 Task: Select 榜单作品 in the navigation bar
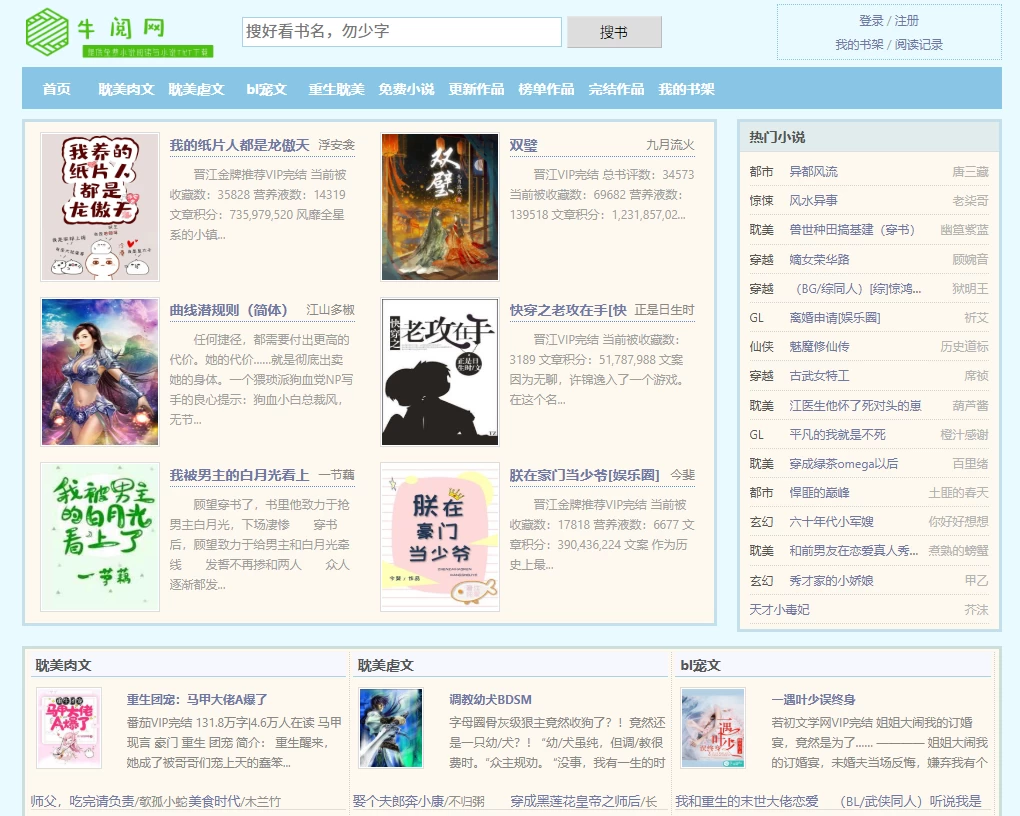tap(546, 89)
